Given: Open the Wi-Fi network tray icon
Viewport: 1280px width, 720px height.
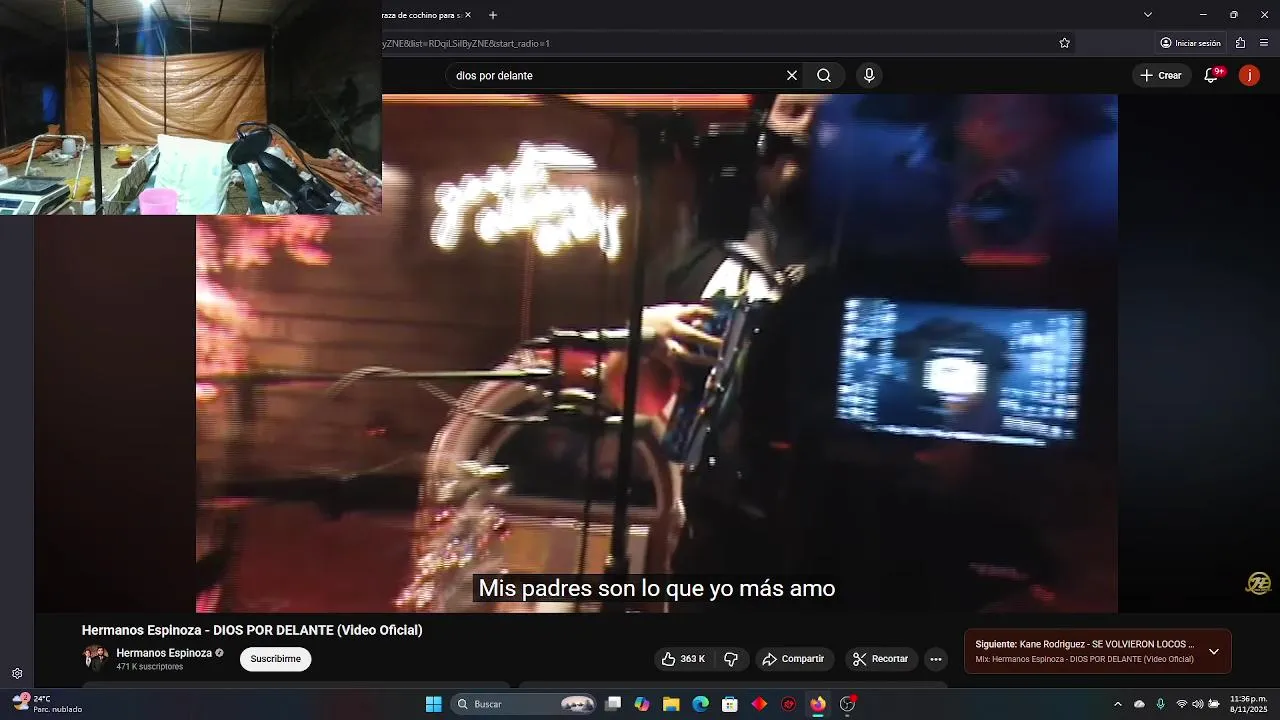Looking at the screenshot, I should point(1181,704).
